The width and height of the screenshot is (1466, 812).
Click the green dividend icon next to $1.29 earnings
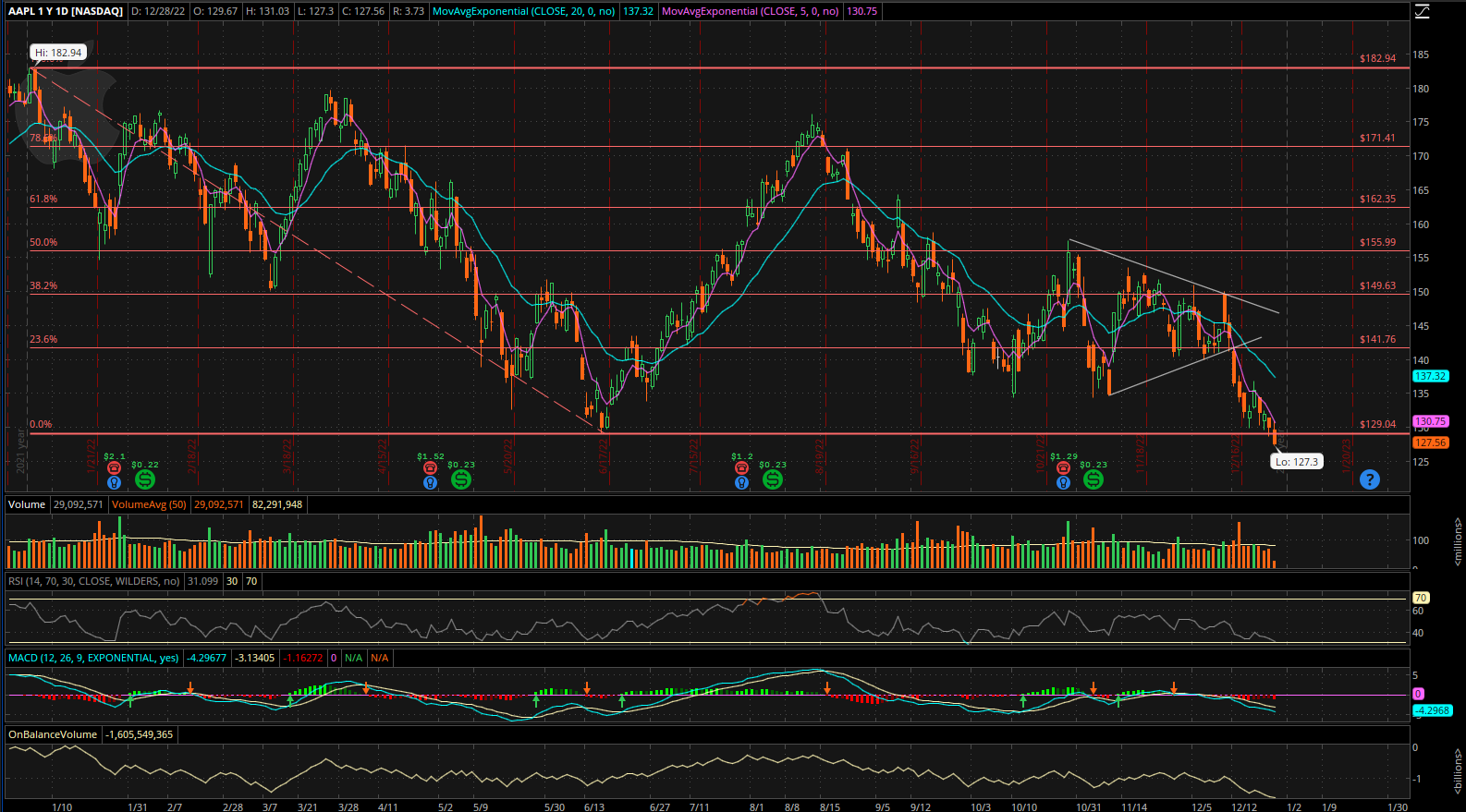[x=1093, y=479]
